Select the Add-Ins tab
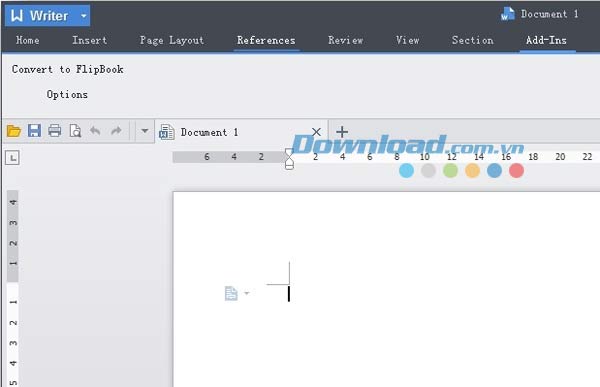Viewport: 600px width, 387px height. (x=546, y=40)
